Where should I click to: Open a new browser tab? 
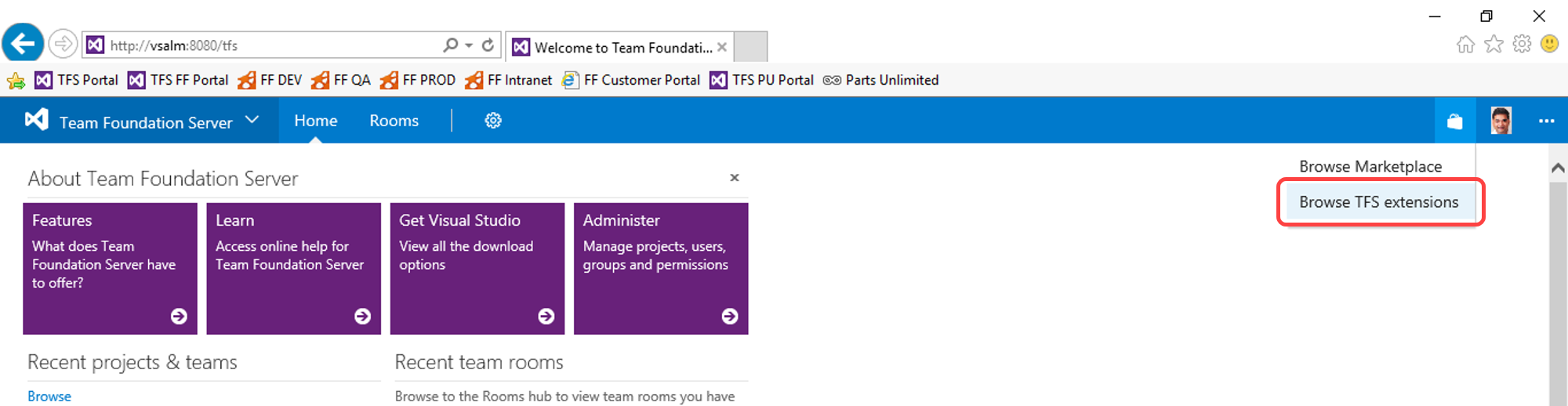click(751, 47)
